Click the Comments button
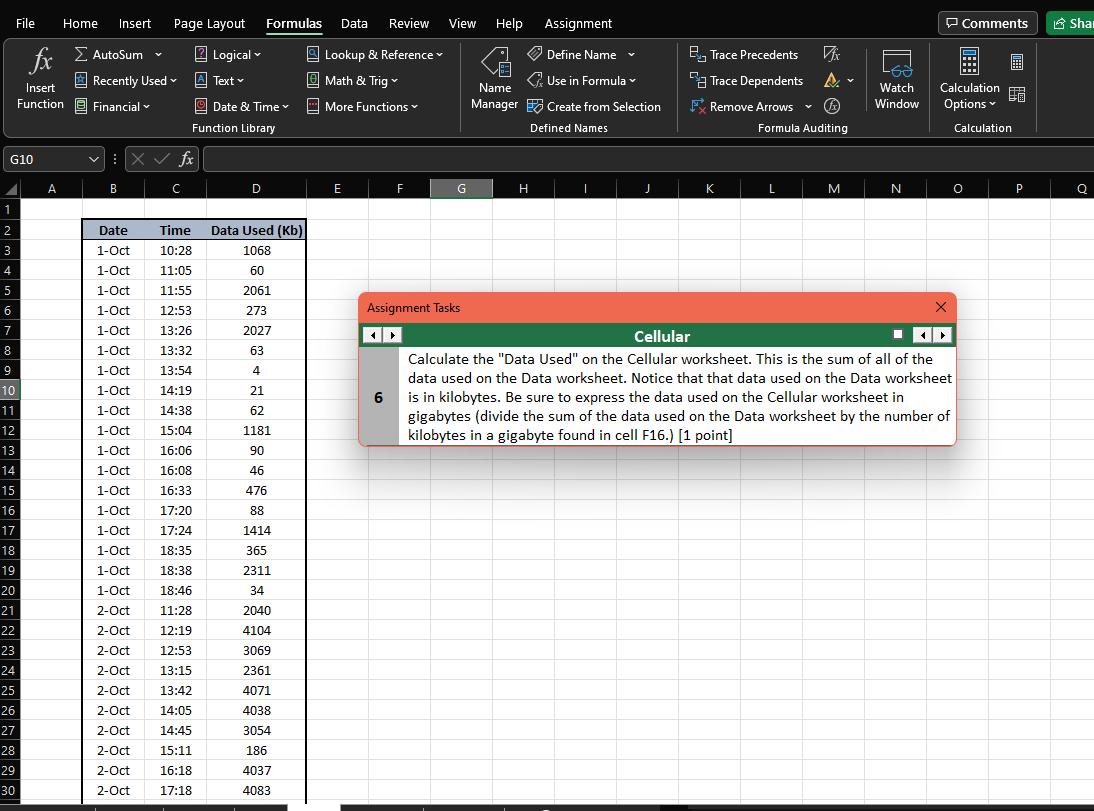This screenshot has width=1094, height=811. (987, 22)
